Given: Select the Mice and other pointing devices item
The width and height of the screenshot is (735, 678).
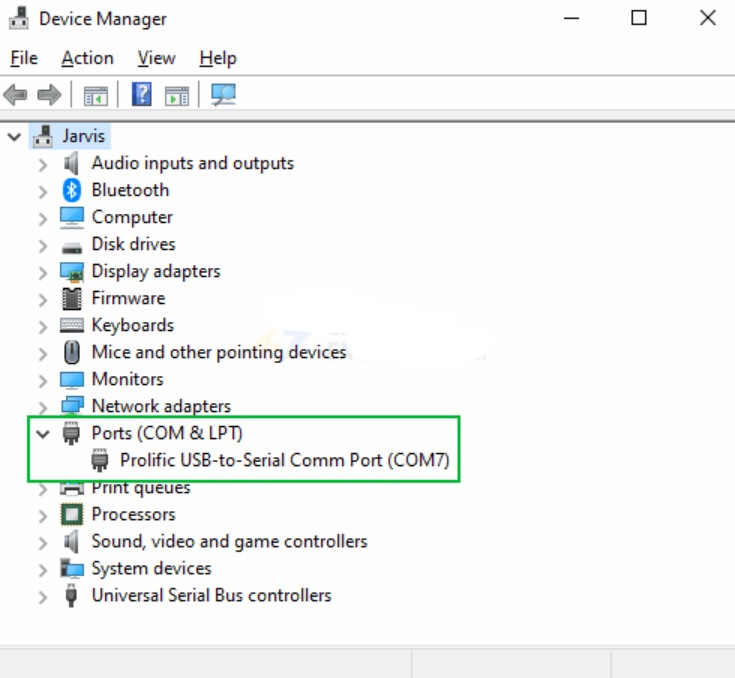Looking at the screenshot, I should point(218,352).
